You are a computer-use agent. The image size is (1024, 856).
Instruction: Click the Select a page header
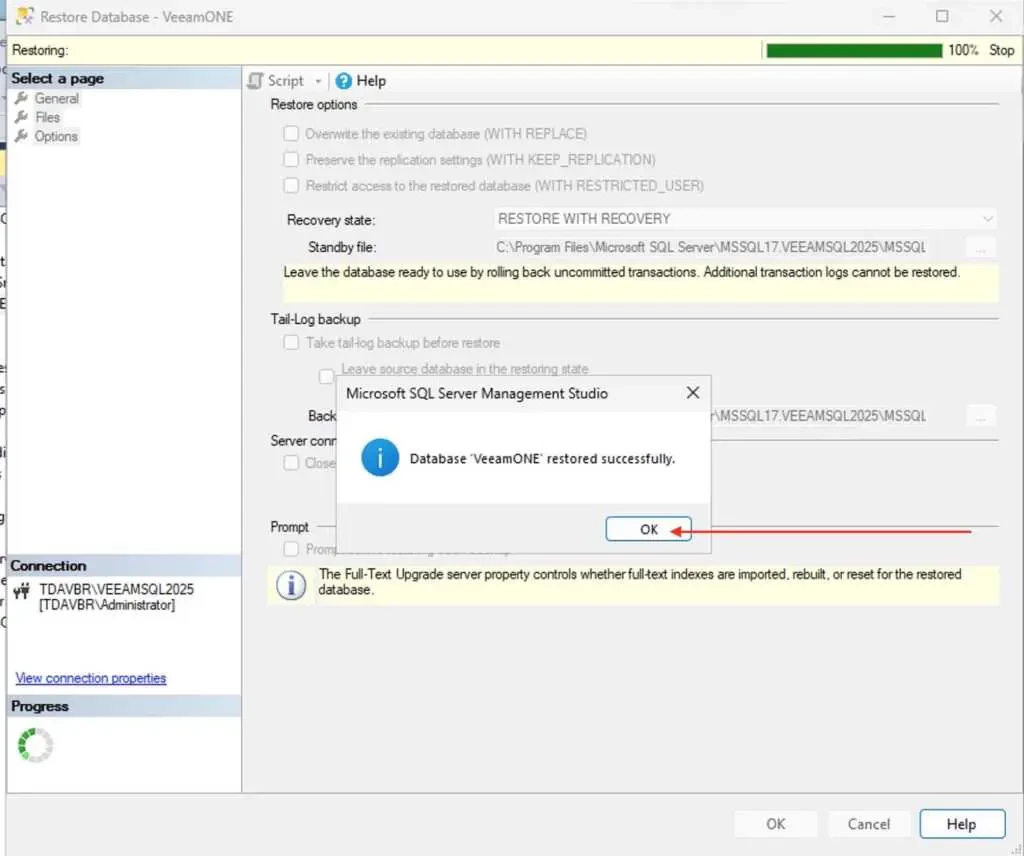click(124, 78)
